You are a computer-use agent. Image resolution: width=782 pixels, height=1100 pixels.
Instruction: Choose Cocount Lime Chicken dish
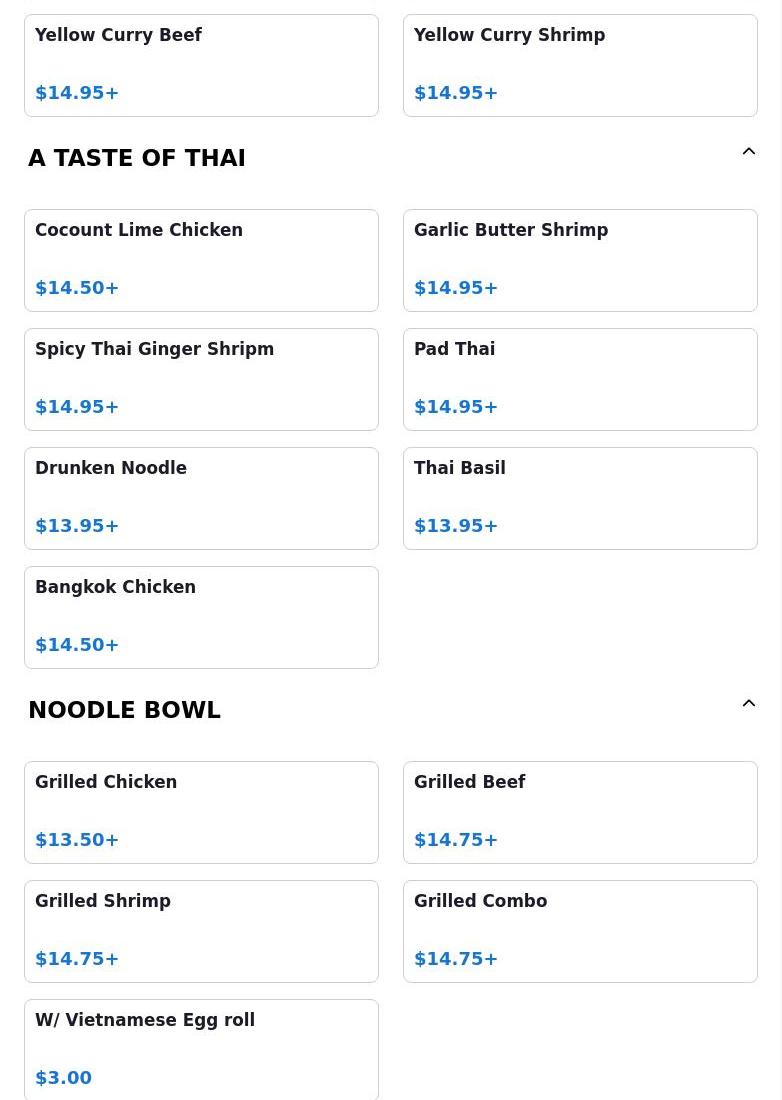point(201,260)
